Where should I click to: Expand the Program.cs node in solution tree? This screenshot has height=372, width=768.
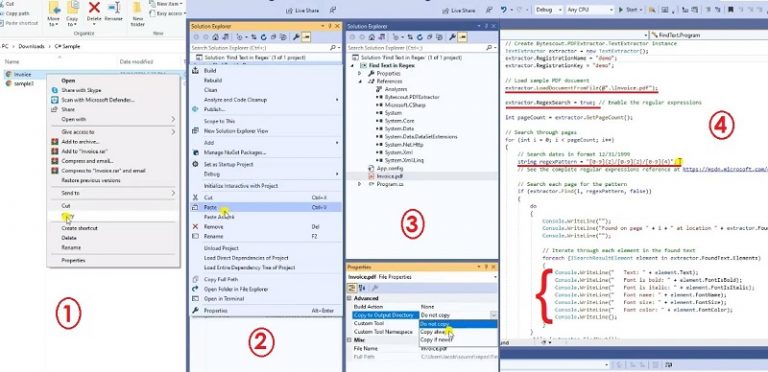tap(360, 184)
